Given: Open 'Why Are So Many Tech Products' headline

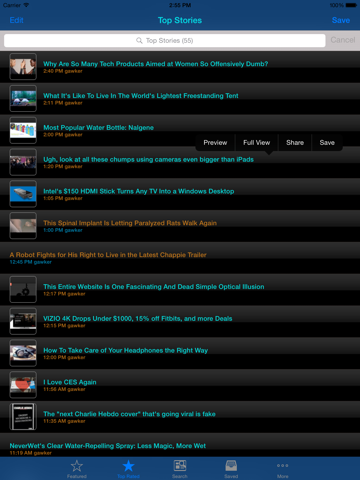Looking at the screenshot, I should click(155, 64).
